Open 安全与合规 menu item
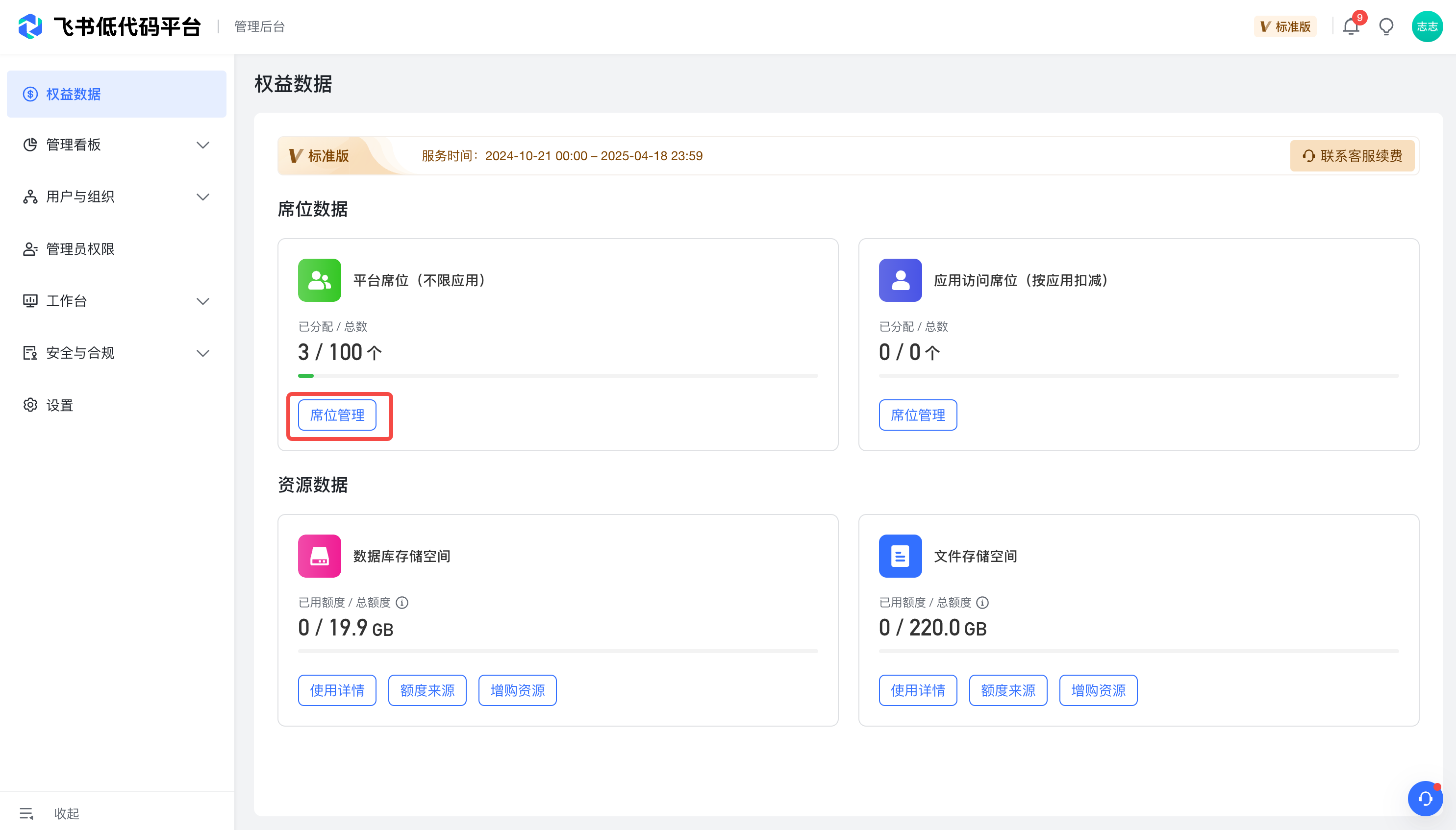The height and width of the screenshot is (830, 1456). click(x=116, y=353)
